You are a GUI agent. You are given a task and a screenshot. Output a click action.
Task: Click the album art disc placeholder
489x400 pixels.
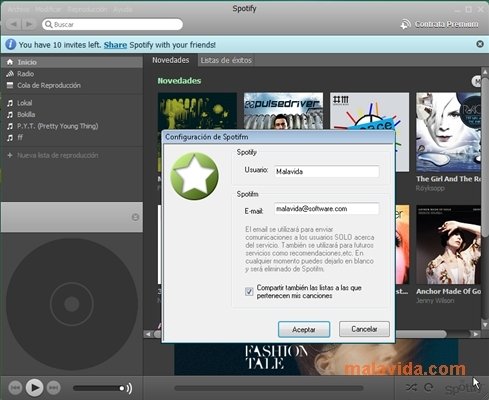[x=72, y=304]
